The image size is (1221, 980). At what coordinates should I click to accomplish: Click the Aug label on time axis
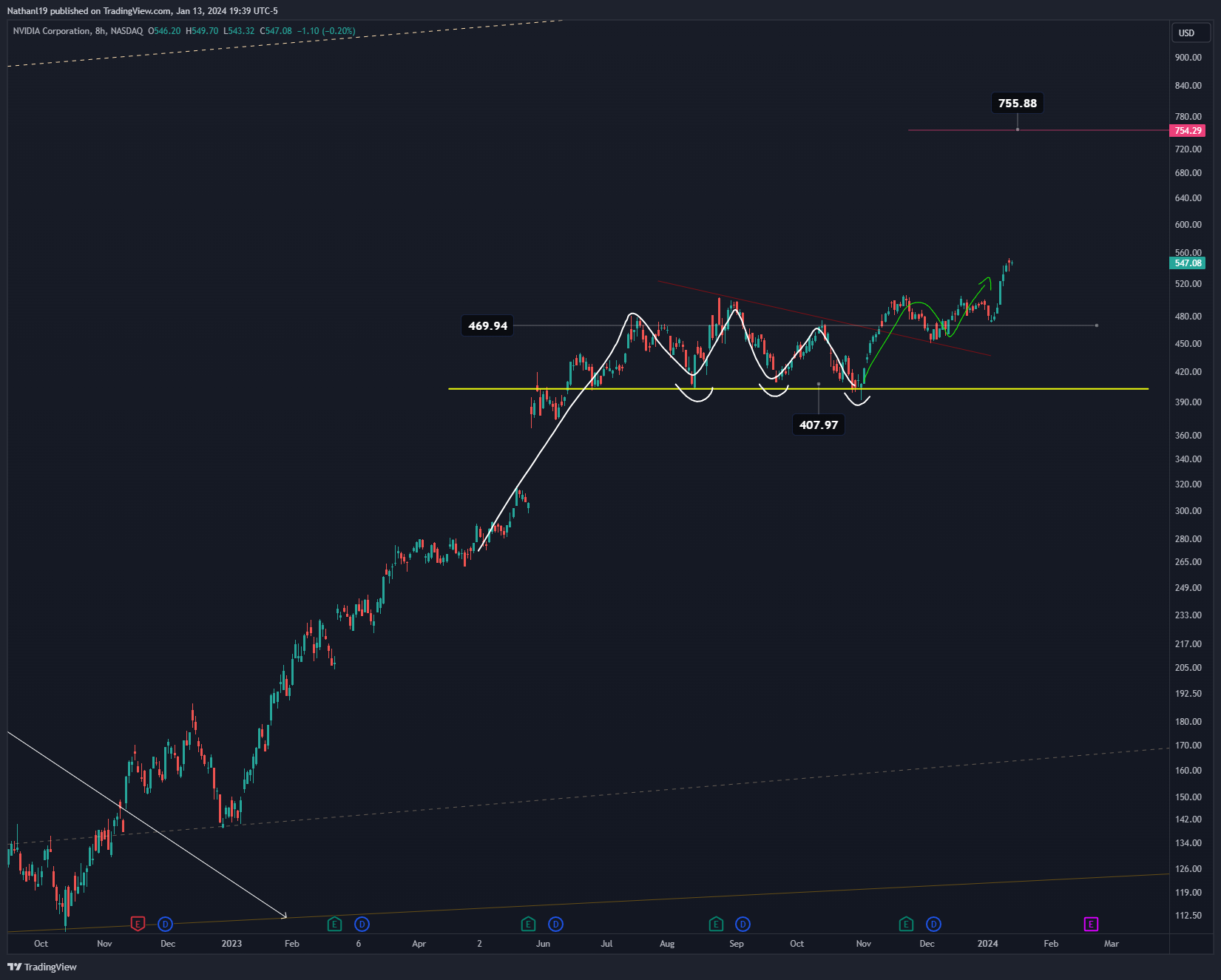(x=667, y=944)
